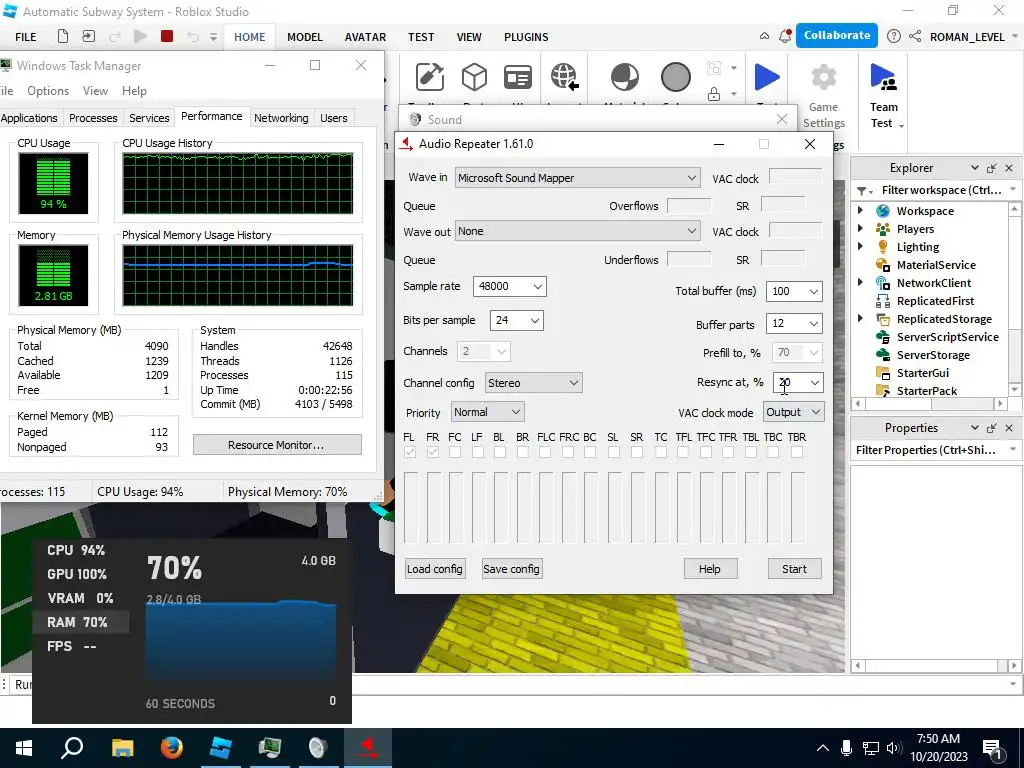
Task: Expand the Workspace tree node arrow
Action: point(861,210)
